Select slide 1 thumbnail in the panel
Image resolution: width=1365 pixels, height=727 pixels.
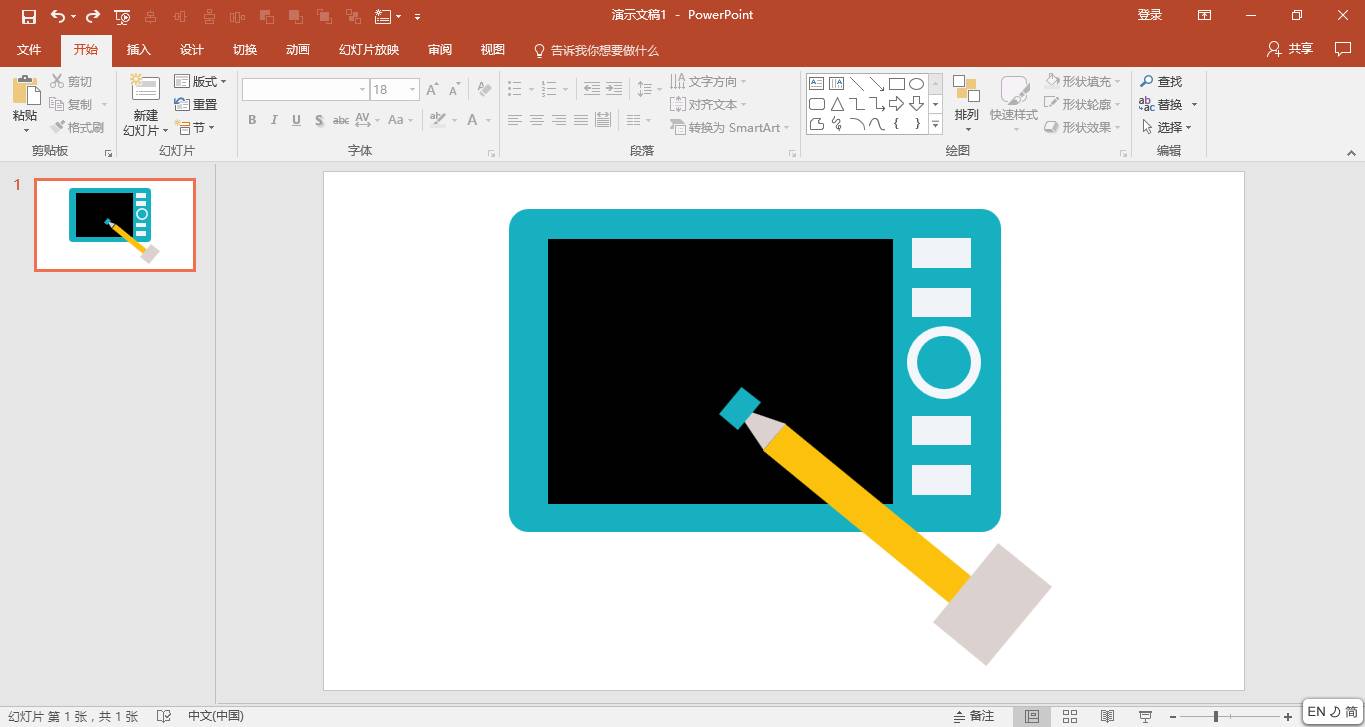tap(115, 225)
